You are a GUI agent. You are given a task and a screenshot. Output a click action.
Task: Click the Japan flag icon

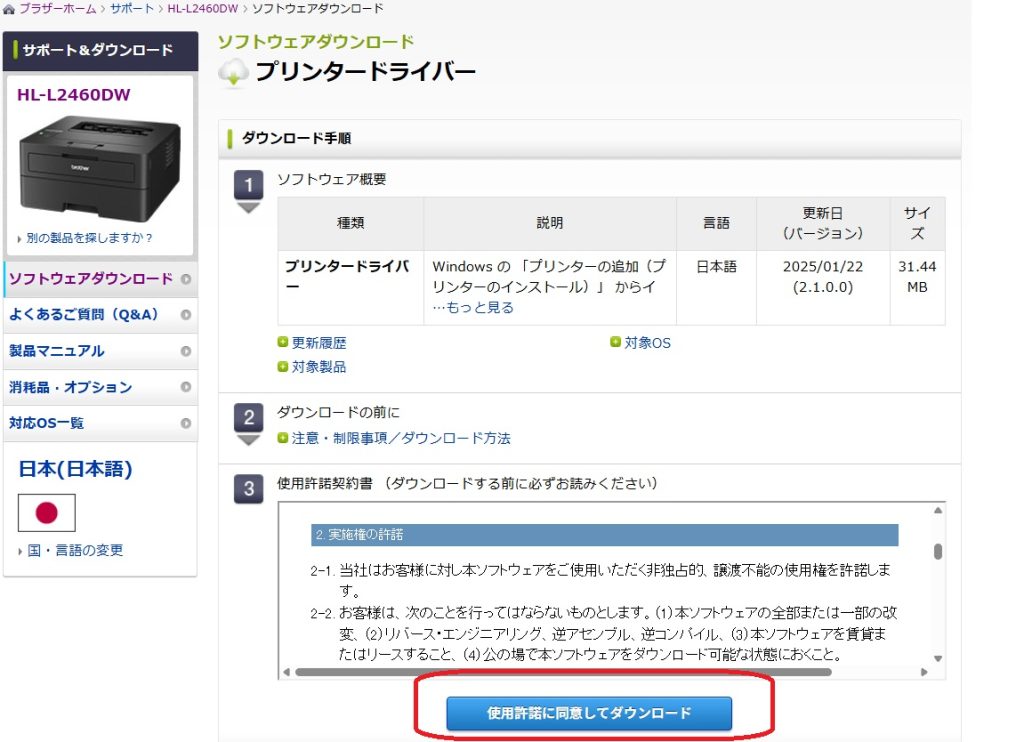[47, 513]
